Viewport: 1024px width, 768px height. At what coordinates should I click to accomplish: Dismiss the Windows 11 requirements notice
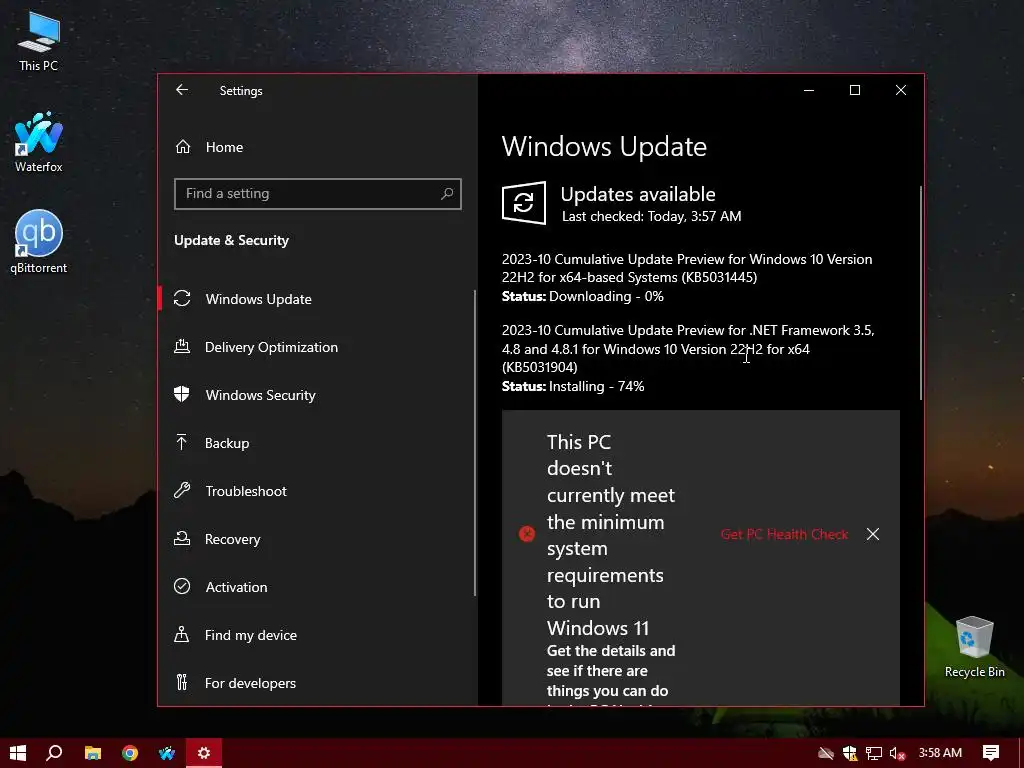pyautogui.click(x=872, y=534)
